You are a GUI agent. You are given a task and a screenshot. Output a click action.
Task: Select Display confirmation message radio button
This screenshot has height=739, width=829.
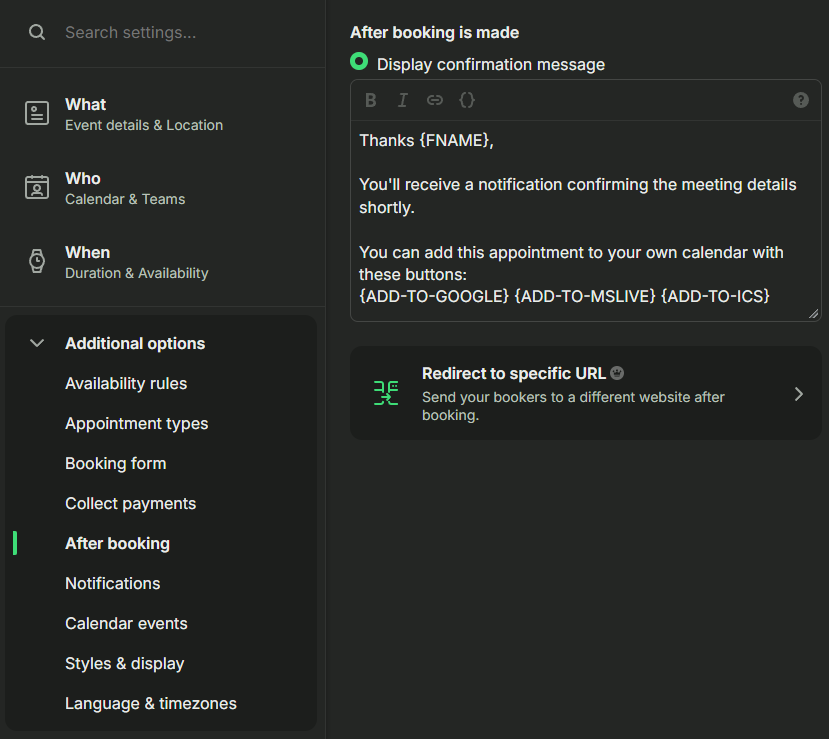(359, 62)
